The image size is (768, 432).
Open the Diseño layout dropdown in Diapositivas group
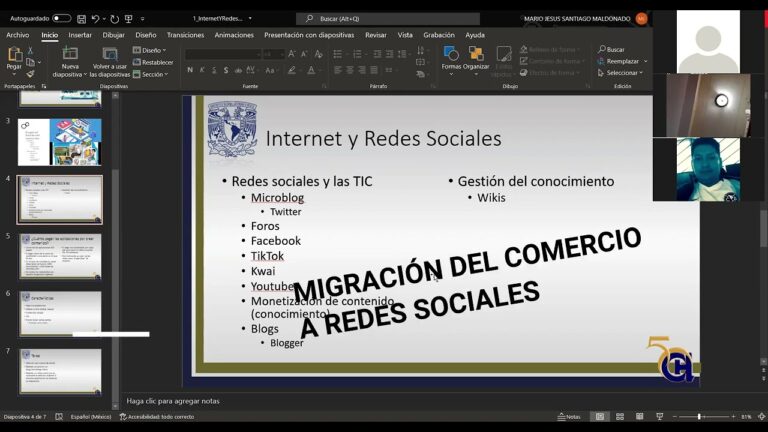(149, 50)
